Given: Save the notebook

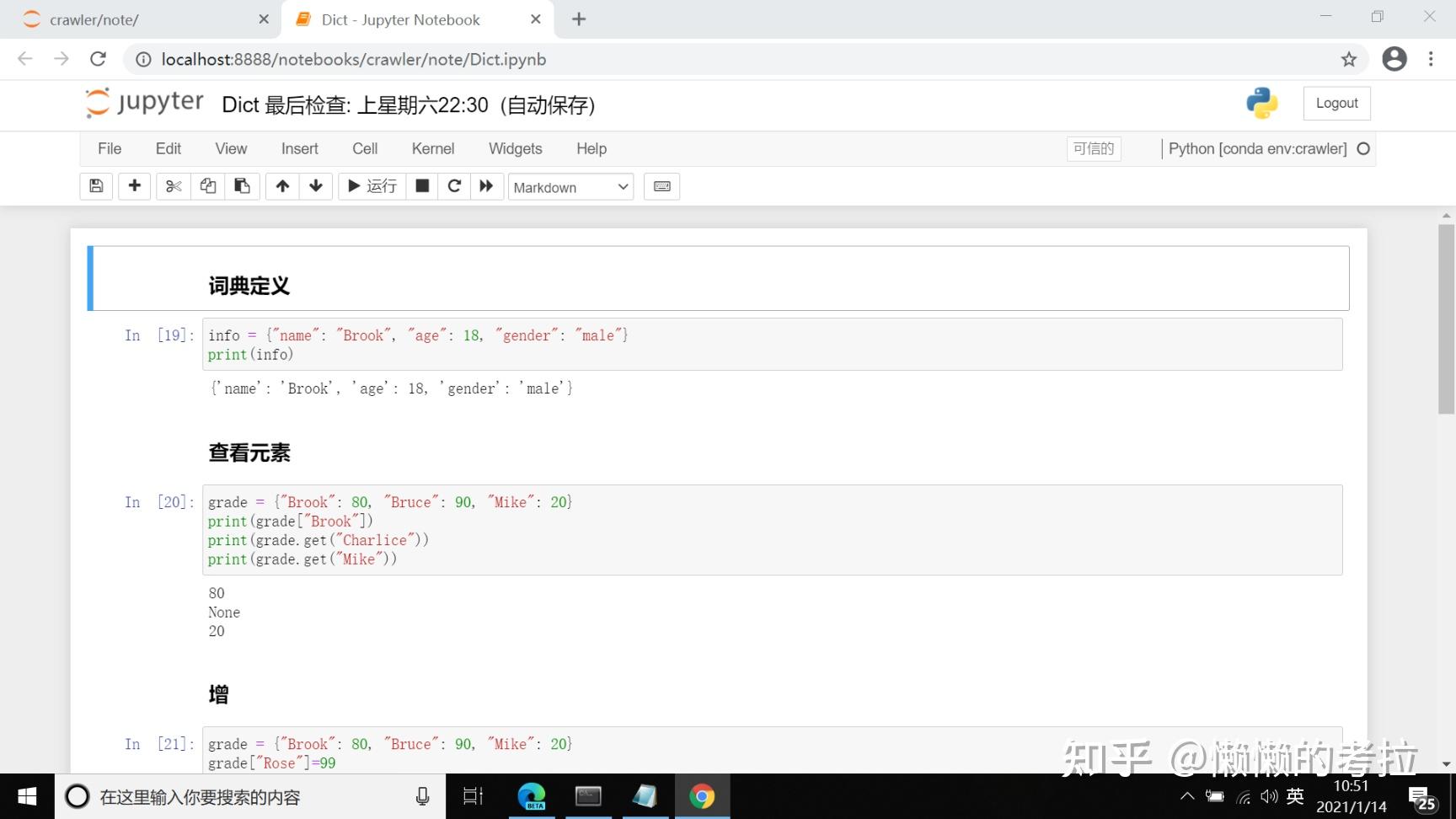Looking at the screenshot, I should 95,186.
